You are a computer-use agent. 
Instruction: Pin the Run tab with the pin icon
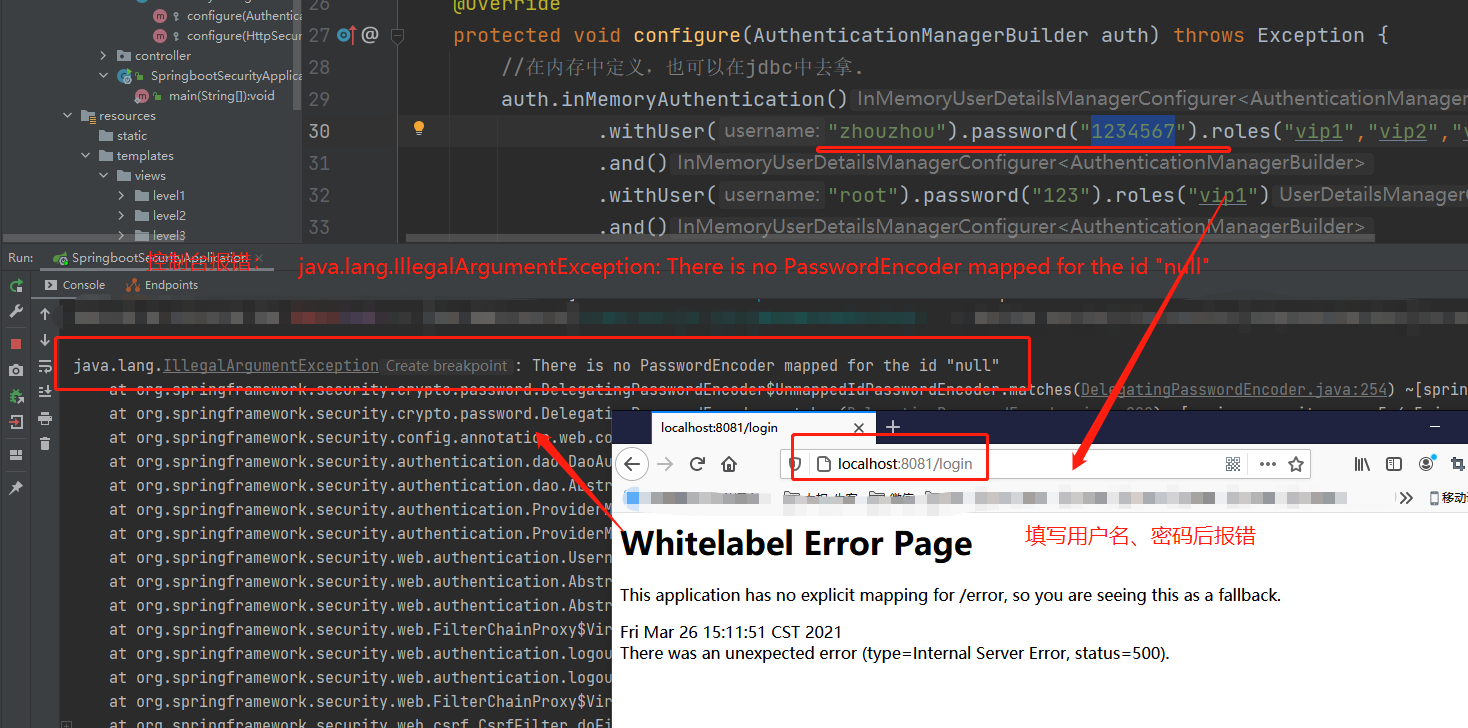click(16, 488)
